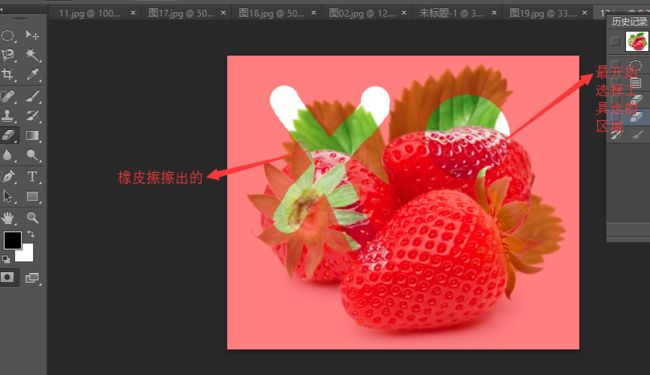Image resolution: width=650 pixels, height=375 pixels.
Task: Select the Eraser tool
Action: [x=8, y=135]
